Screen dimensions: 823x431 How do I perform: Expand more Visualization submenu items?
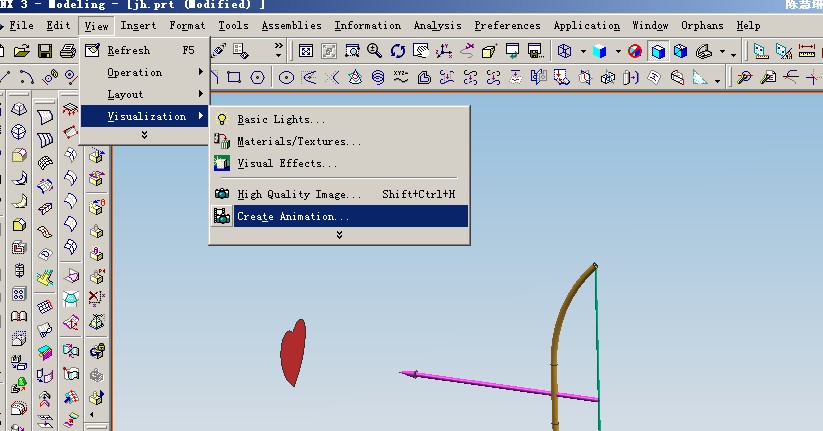pyautogui.click(x=339, y=235)
